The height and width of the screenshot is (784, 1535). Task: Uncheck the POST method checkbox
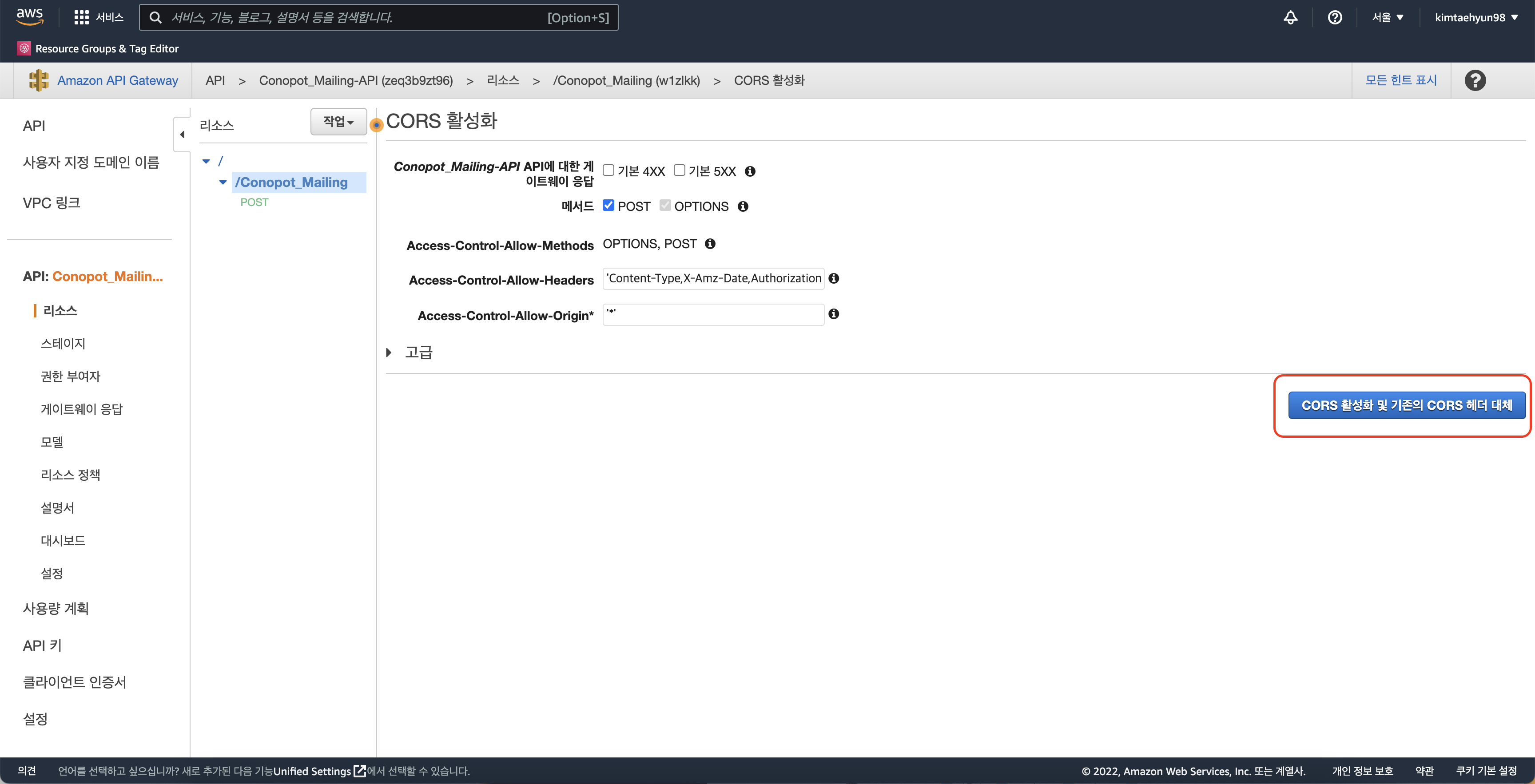click(x=608, y=206)
